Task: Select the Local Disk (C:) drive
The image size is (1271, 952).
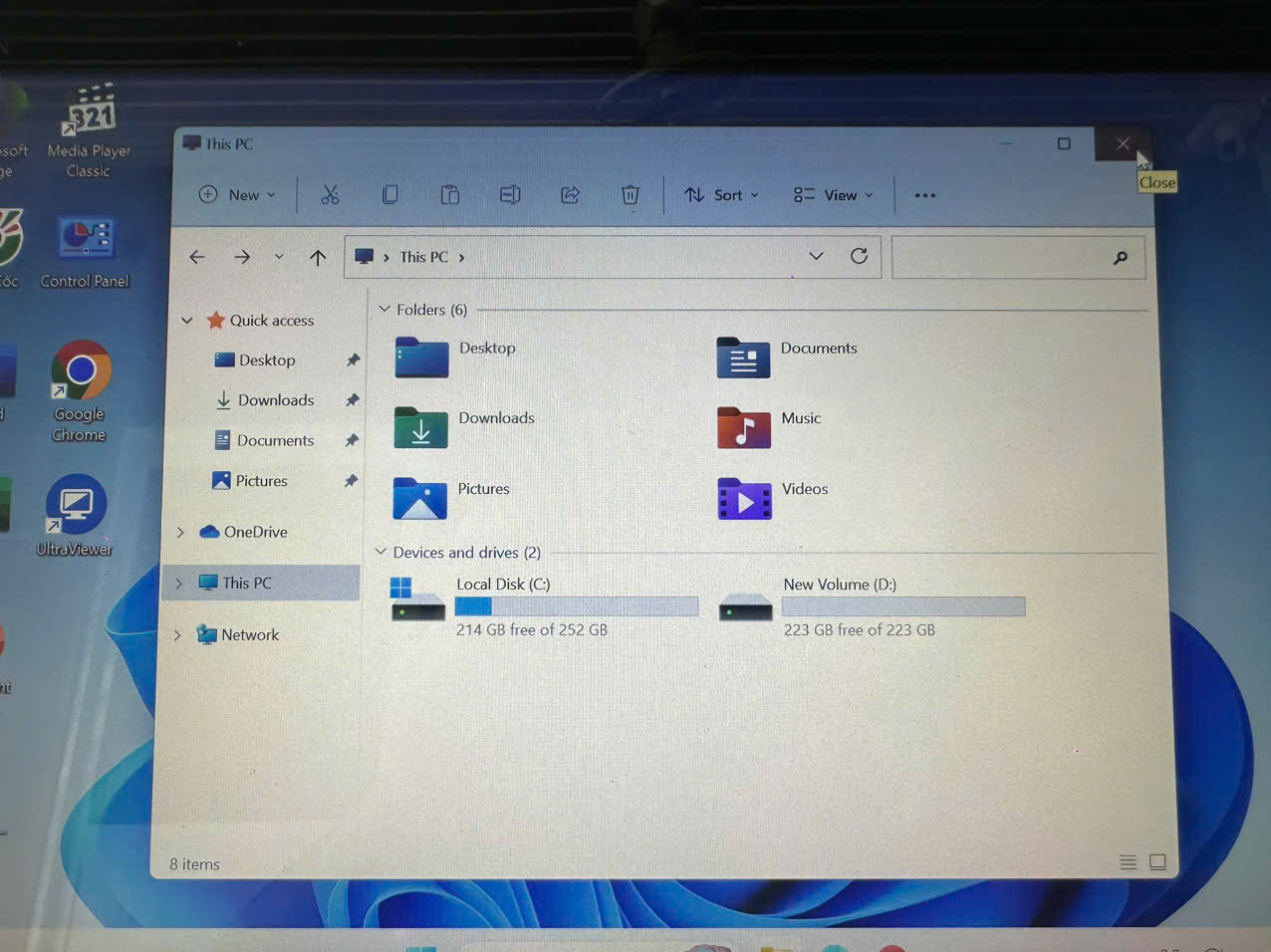Action: (545, 605)
